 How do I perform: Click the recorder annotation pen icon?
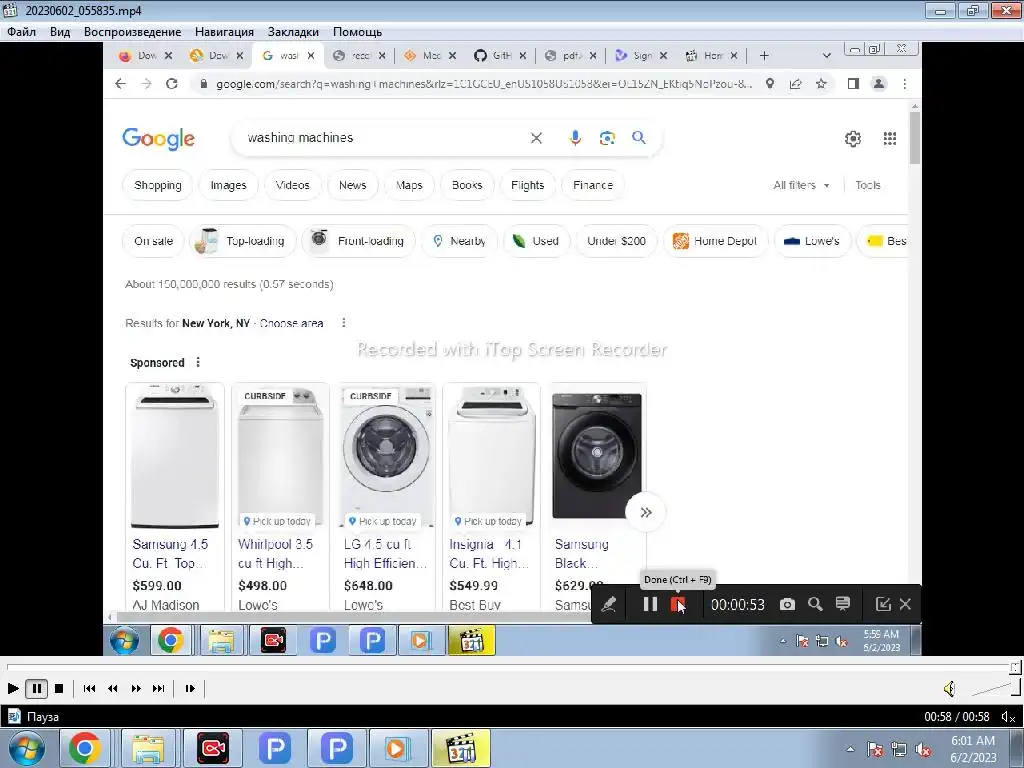pos(609,604)
